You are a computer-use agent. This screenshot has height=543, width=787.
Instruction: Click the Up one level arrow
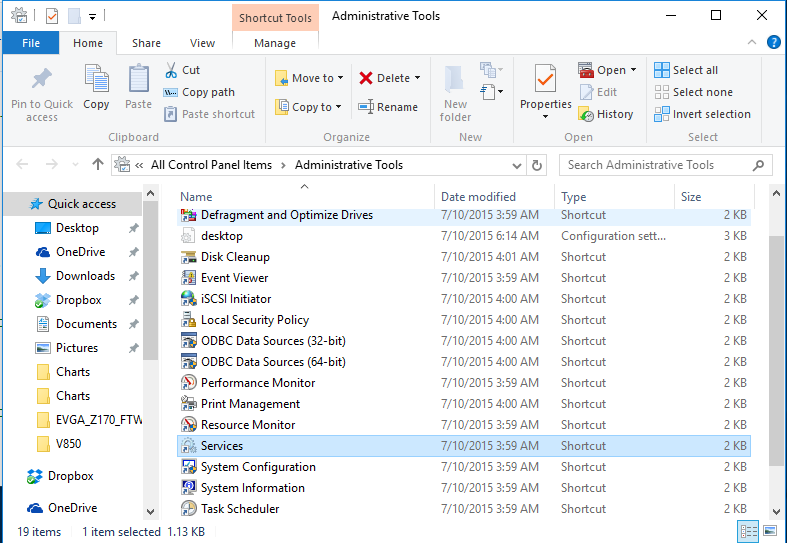tap(97, 164)
